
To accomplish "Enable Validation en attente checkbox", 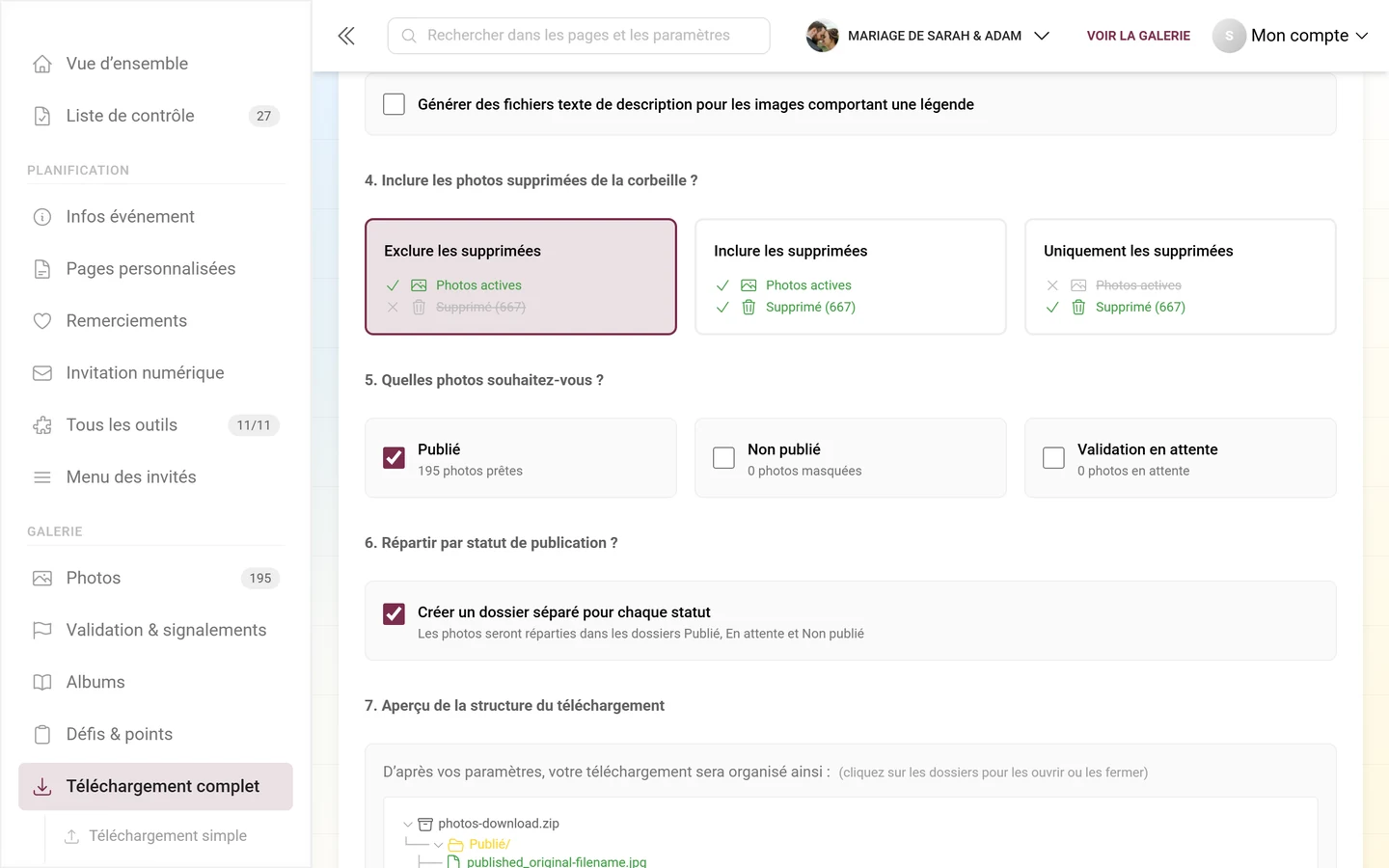I will click(x=1053, y=458).
